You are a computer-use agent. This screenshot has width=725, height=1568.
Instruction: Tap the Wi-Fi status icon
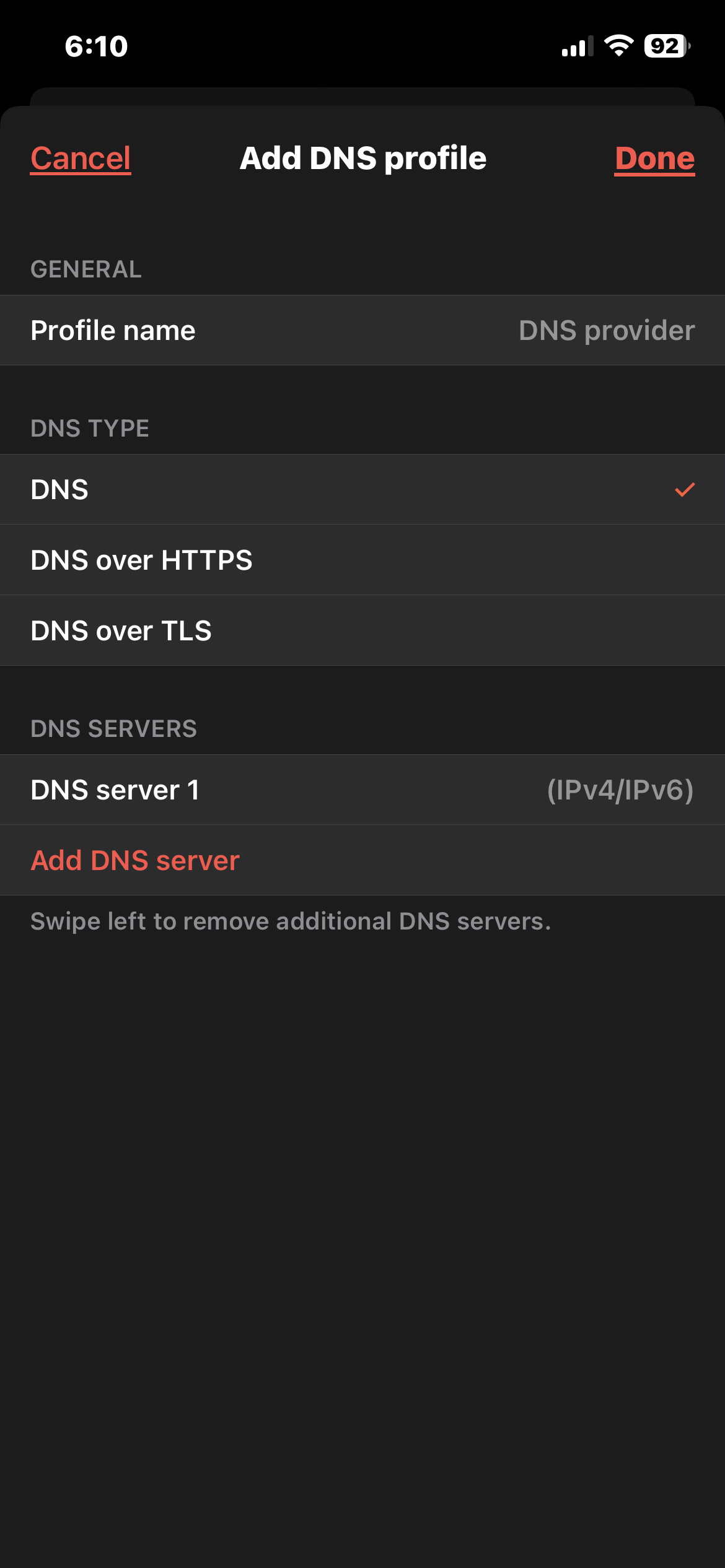[618, 46]
